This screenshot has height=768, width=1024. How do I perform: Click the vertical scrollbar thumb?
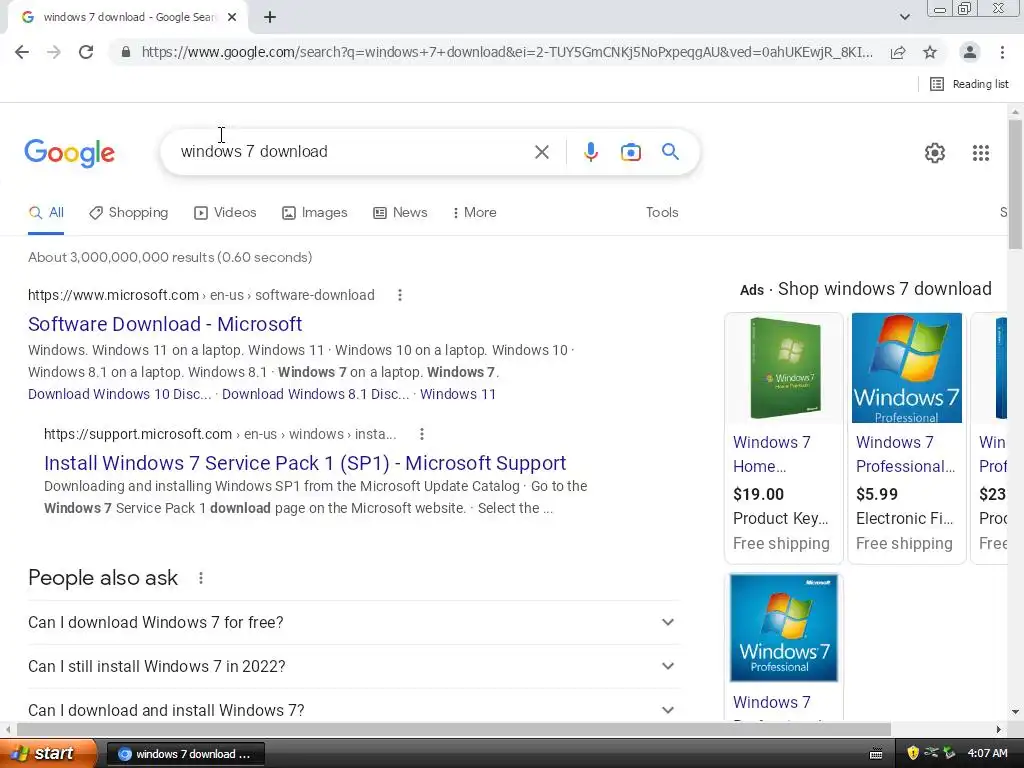click(1015, 184)
